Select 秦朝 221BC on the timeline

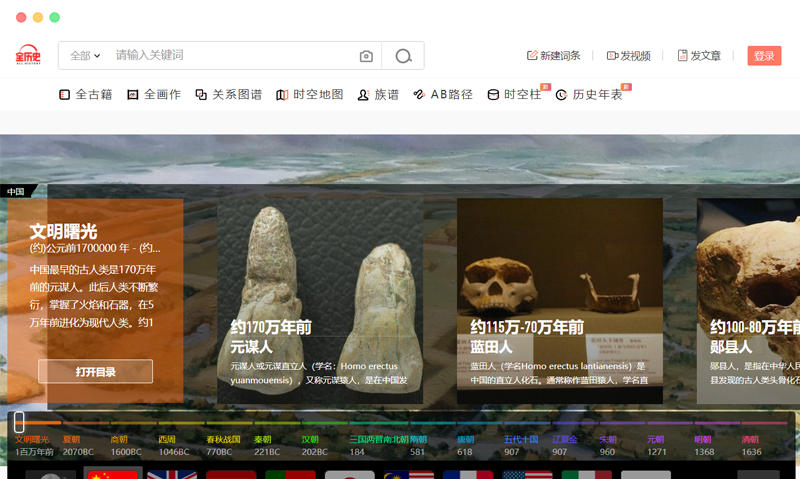pyautogui.click(x=267, y=445)
